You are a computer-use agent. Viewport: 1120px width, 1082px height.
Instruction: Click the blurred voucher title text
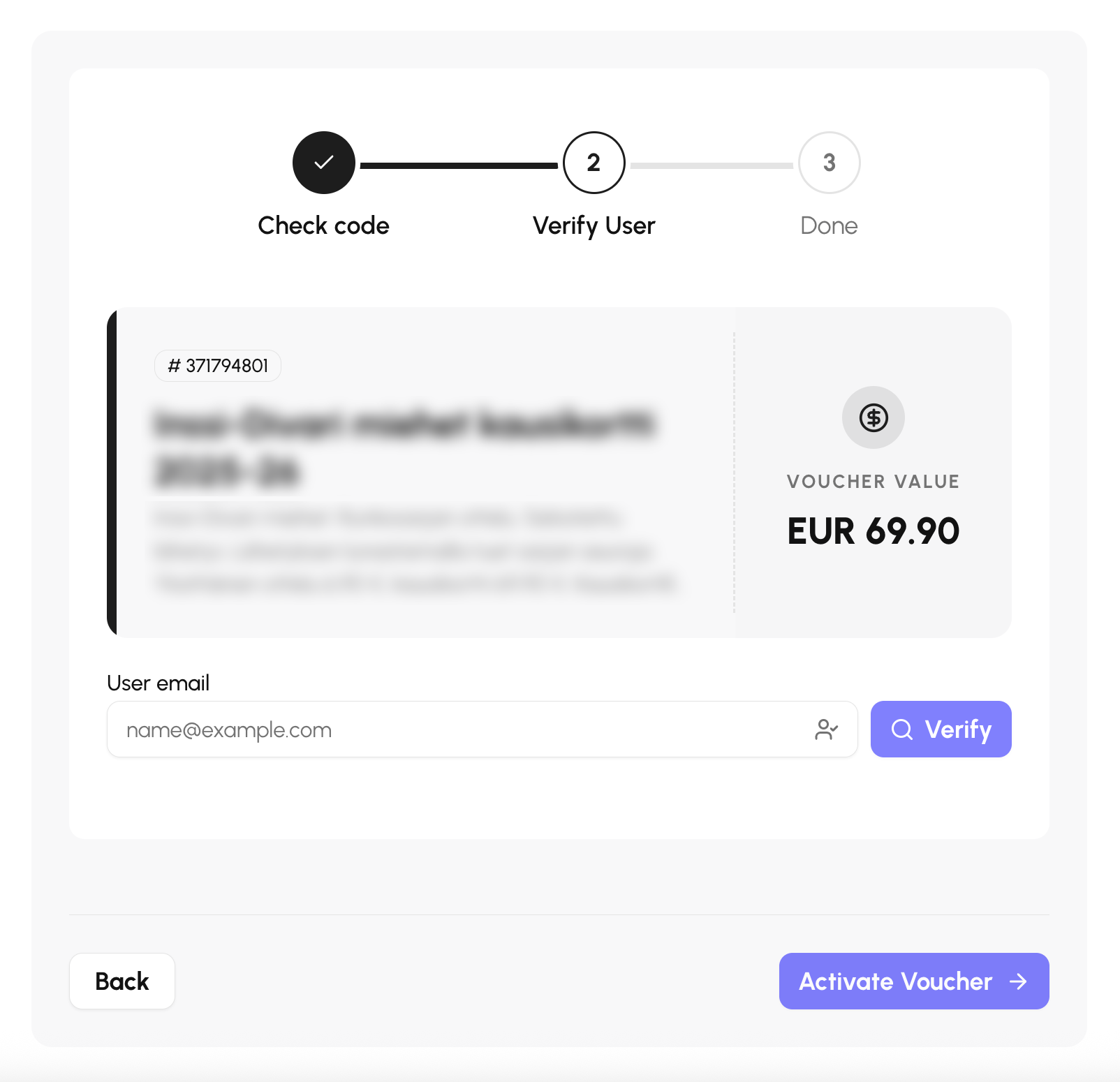[404, 447]
